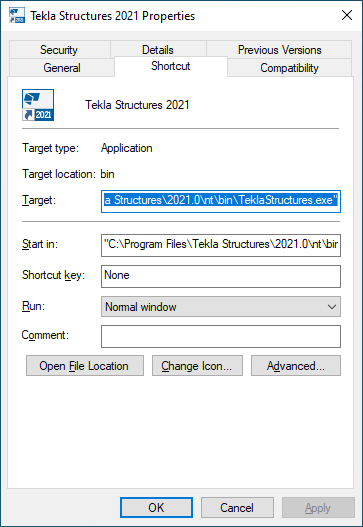
Task: Open the Change Icon dialog
Action: tap(197, 365)
